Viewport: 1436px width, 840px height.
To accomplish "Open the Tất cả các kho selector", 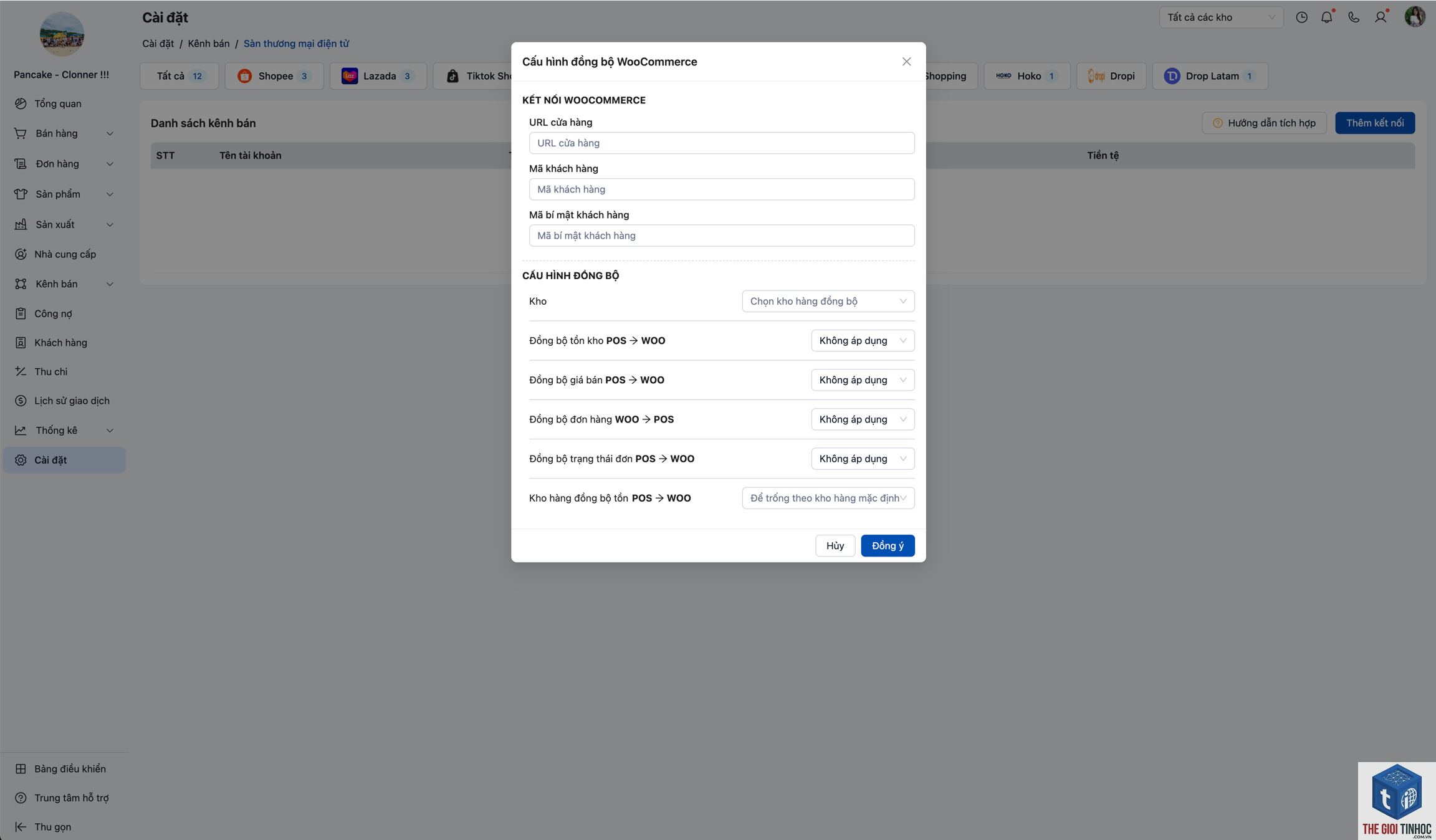I will [x=1221, y=17].
